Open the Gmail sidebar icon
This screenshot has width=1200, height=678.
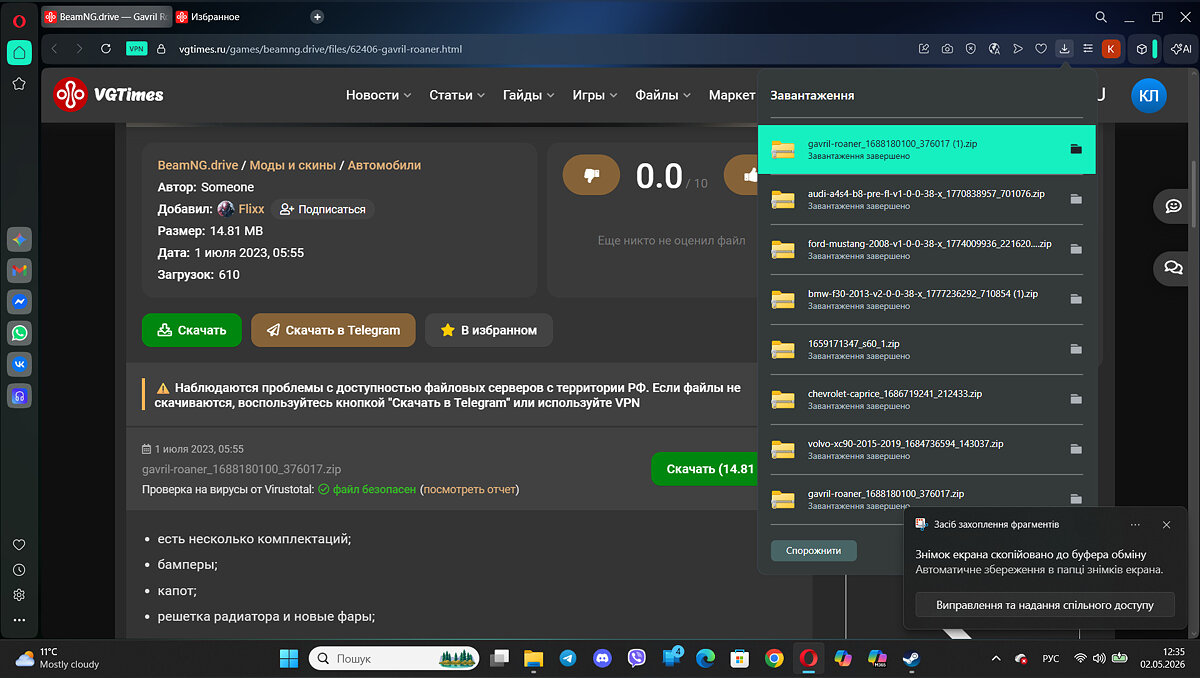(19, 270)
